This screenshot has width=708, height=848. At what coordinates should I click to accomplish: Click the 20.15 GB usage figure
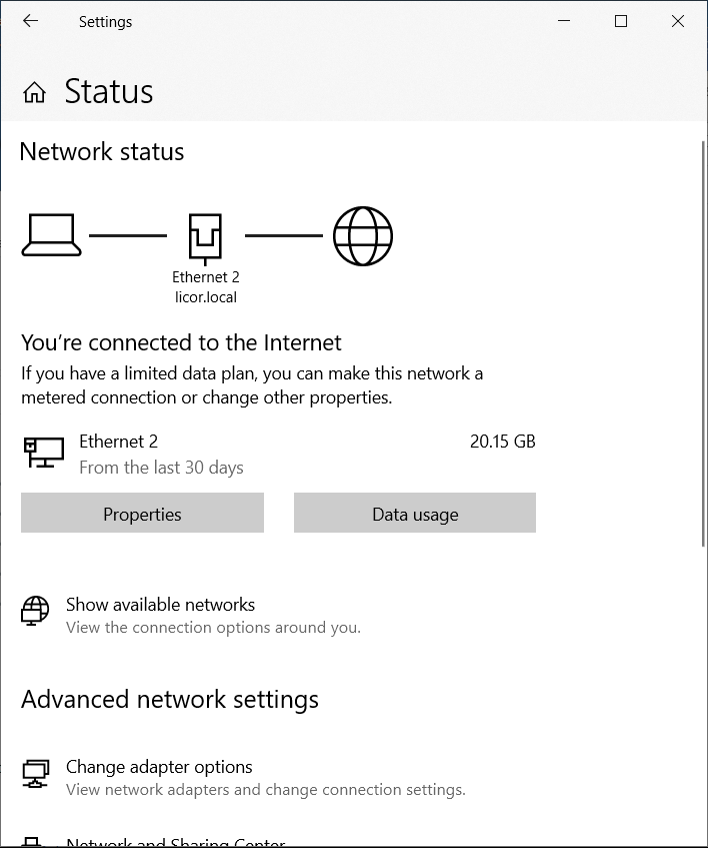(502, 441)
